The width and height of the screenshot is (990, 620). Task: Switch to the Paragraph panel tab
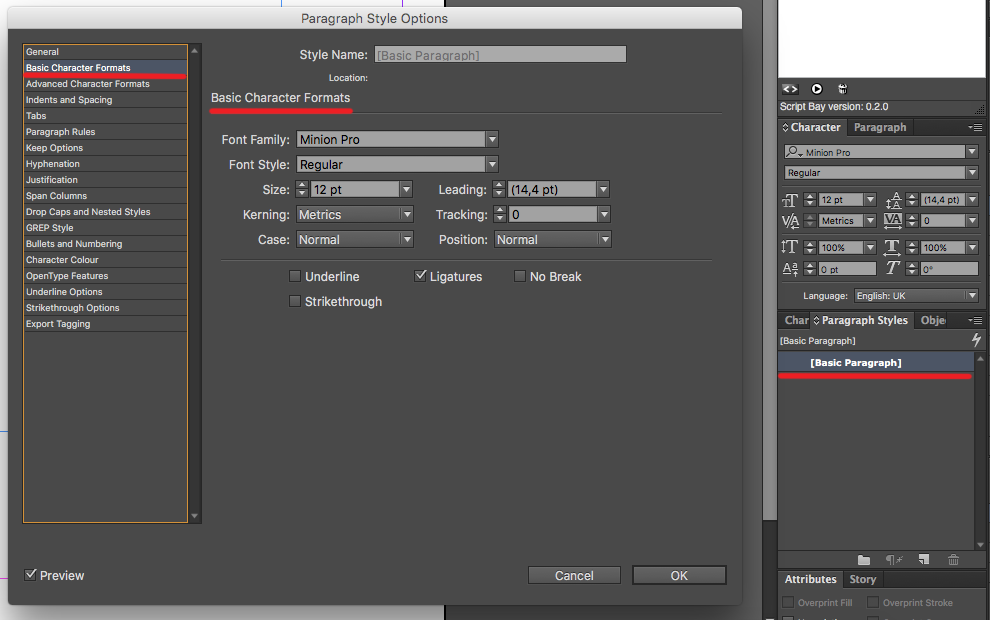click(x=880, y=128)
